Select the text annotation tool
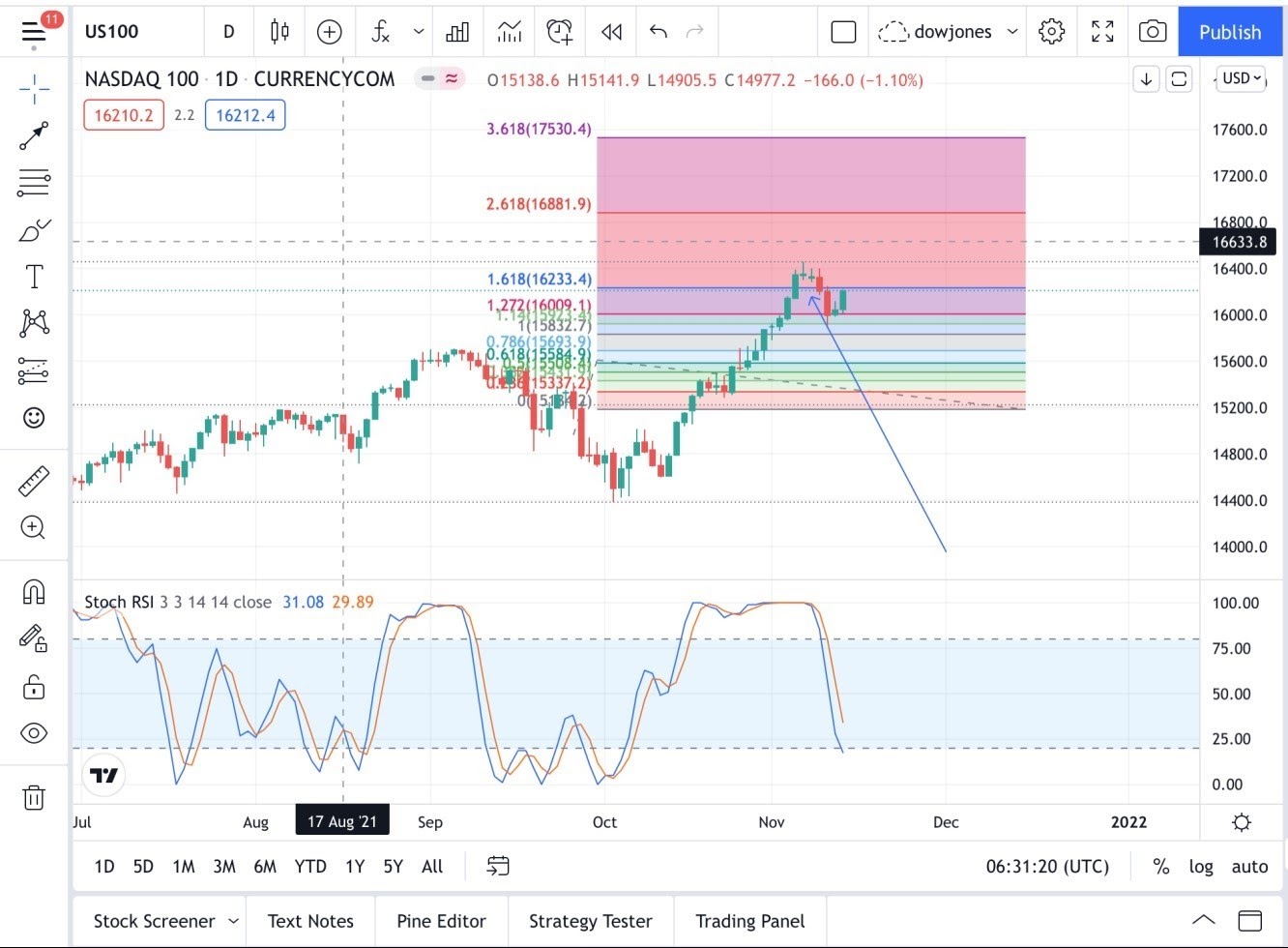Screen dimensions: 1288x948 coord(34,277)
